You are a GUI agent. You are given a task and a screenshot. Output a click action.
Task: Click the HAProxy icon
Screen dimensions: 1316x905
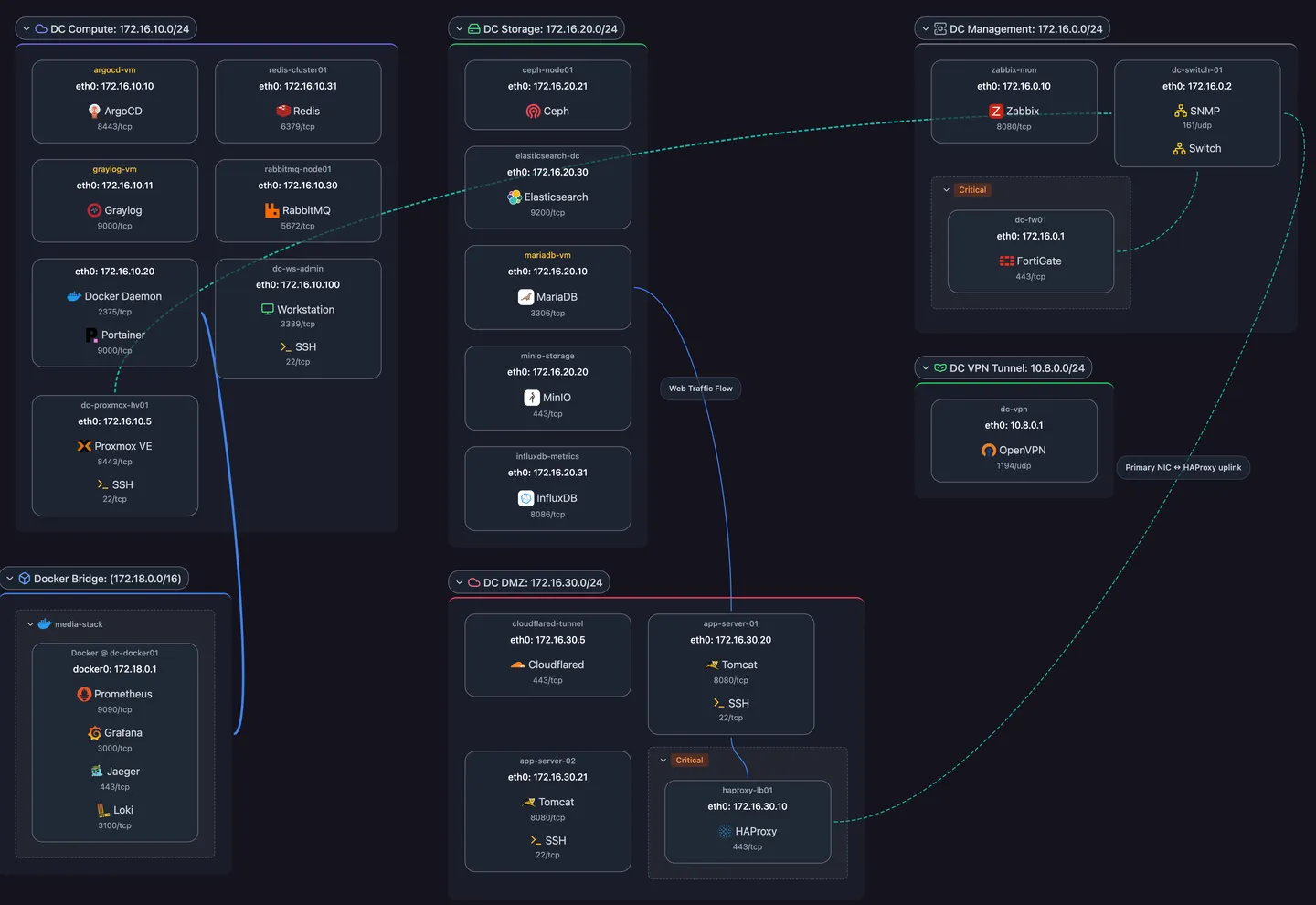[725, 831]
